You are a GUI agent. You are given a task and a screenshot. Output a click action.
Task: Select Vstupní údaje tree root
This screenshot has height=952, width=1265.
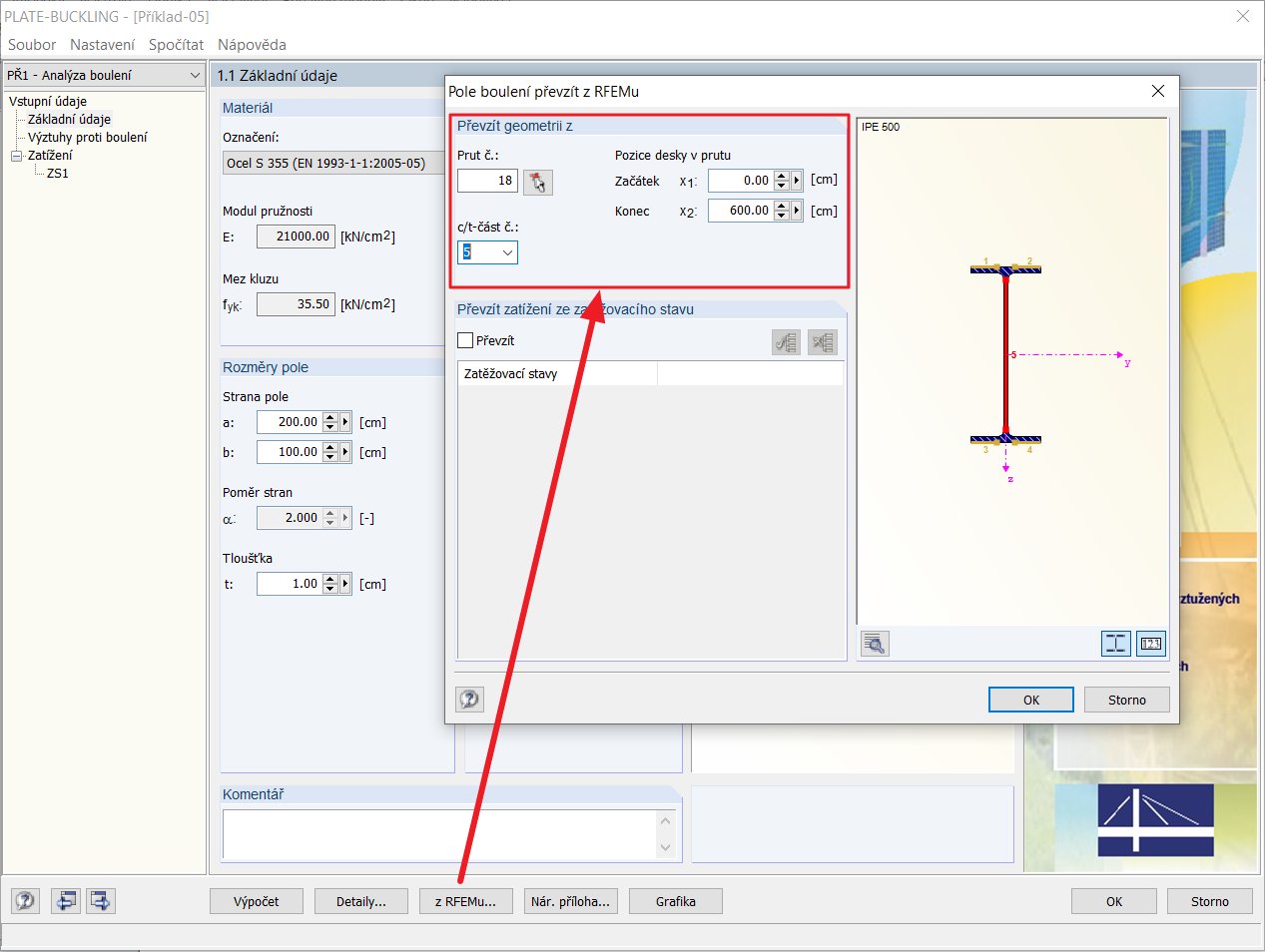[48, 101]
